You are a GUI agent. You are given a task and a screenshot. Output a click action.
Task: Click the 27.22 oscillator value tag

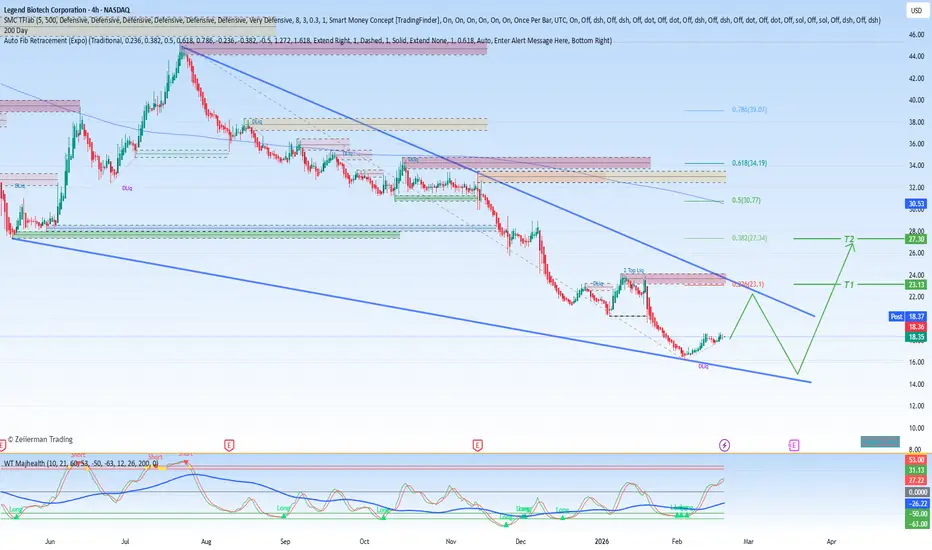(915, 480)
